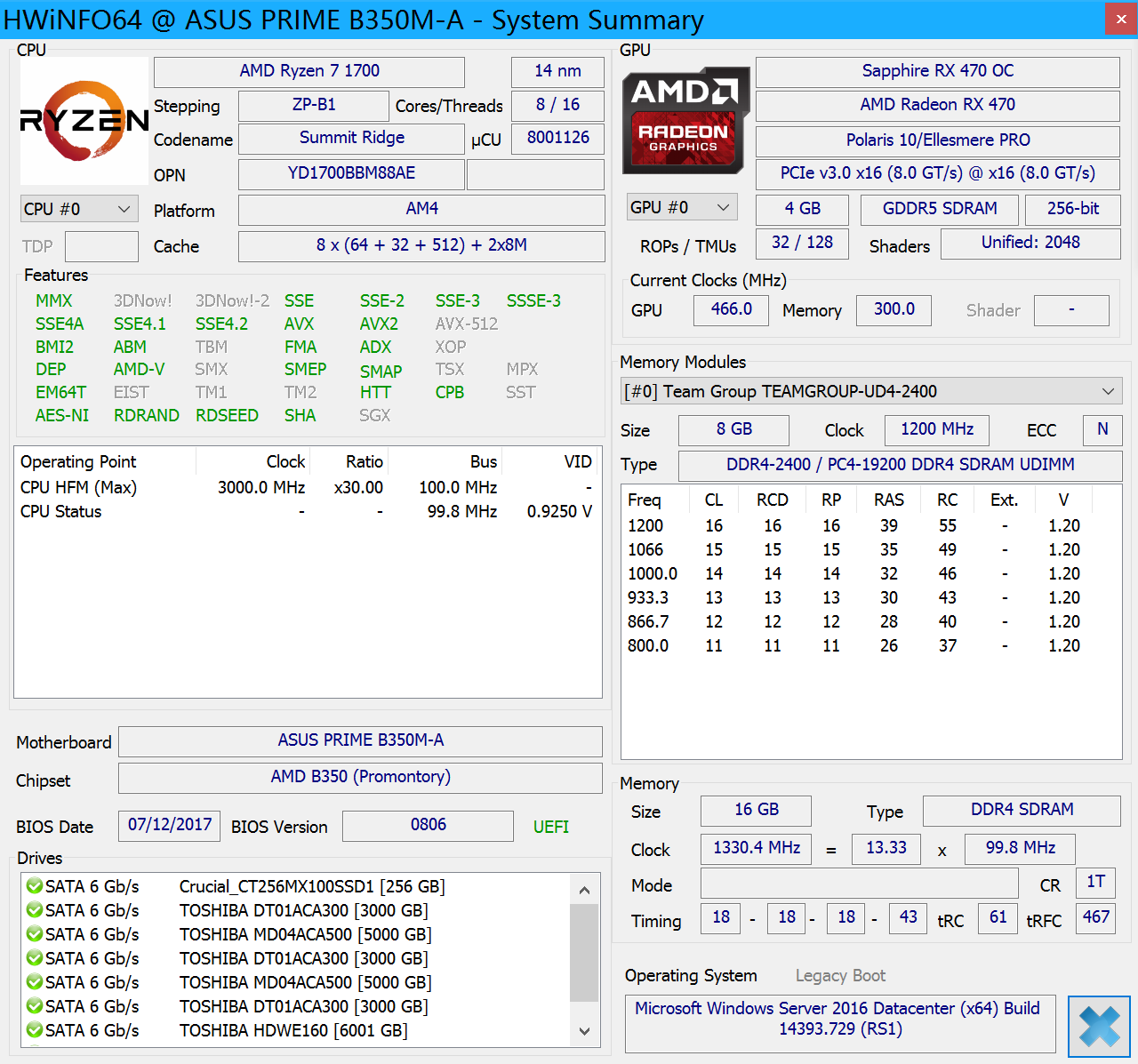Click the BIOS version 0806 field
The image size is (1138, 1064).
click(428, 825)
